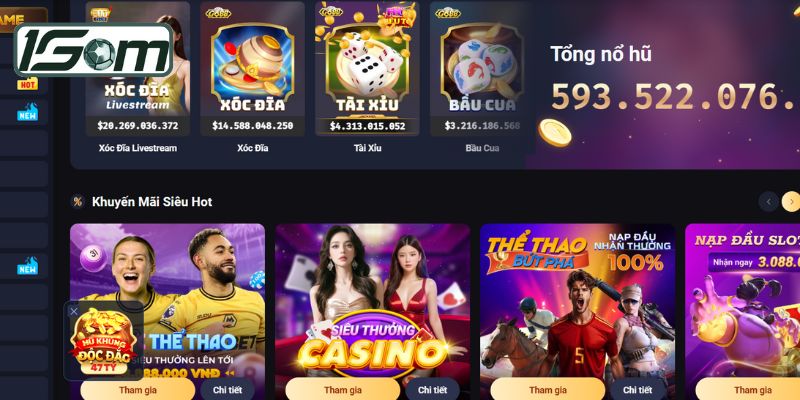Launch the Tài Xỉu dice game
This screenshot has width=800, height=400.
pyautogui.click(x=367, y=69)
